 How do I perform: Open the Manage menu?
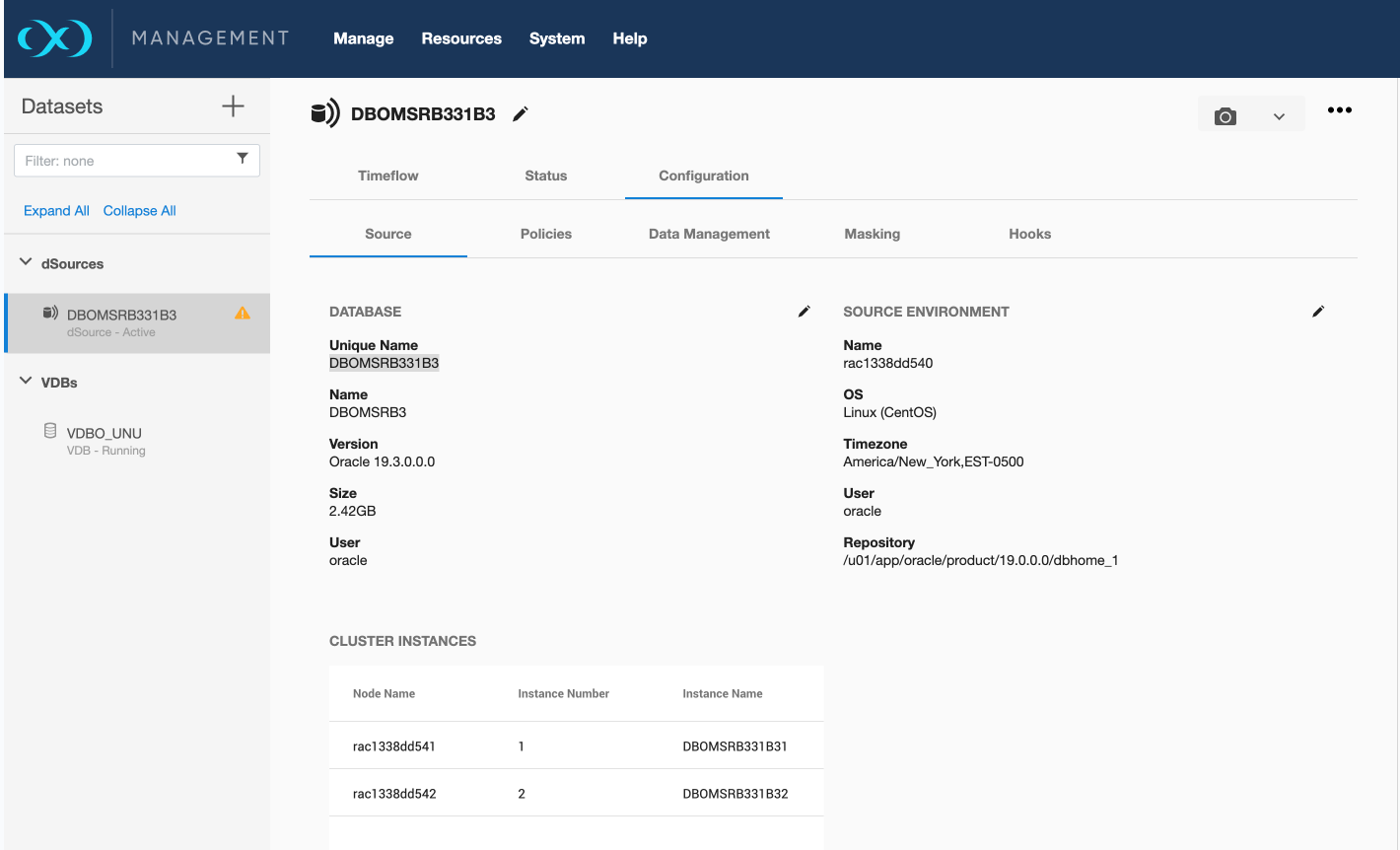tap(363, 38)
